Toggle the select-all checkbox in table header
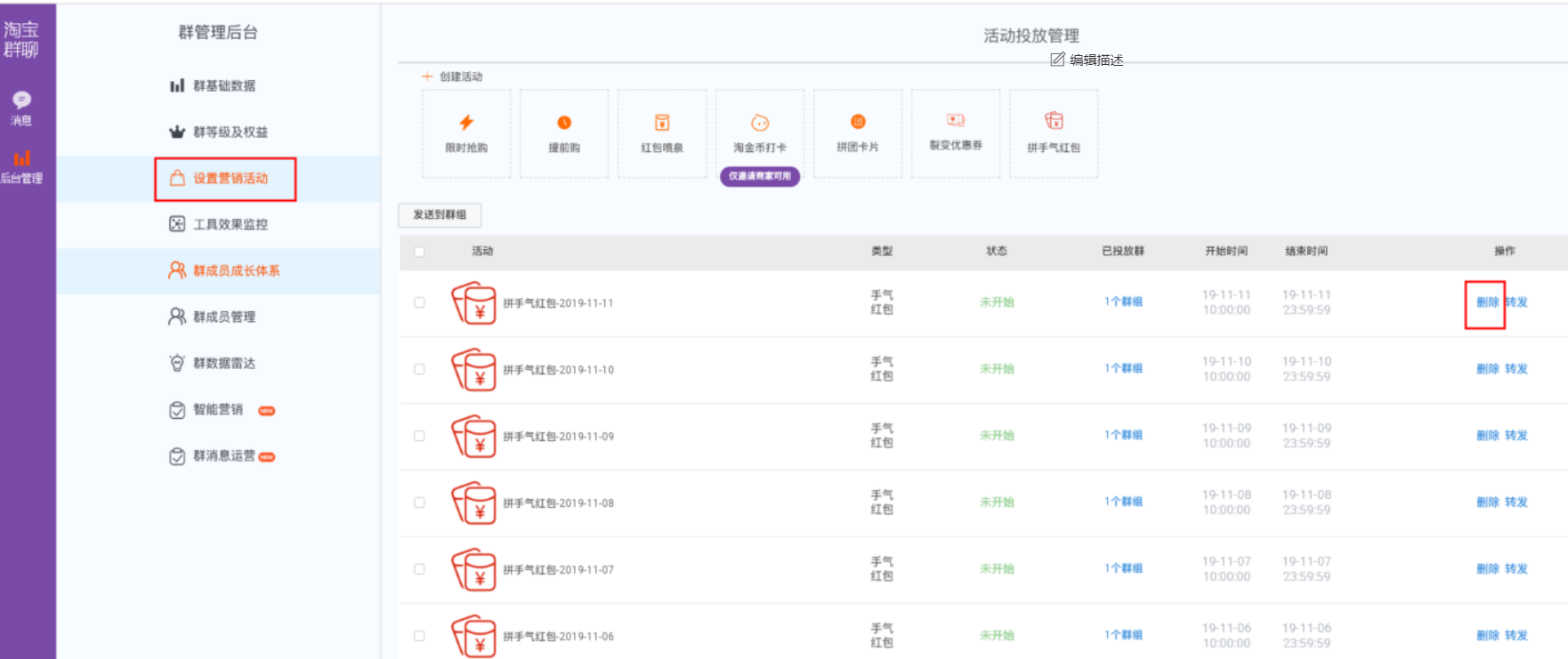1568x659 pixels. (419, 252)
